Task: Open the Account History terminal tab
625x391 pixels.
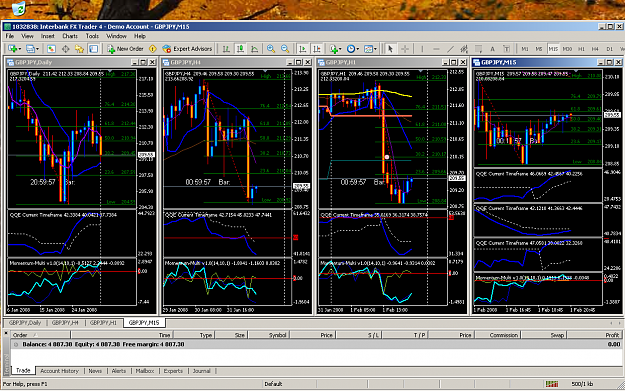Action: coord(59,371)
